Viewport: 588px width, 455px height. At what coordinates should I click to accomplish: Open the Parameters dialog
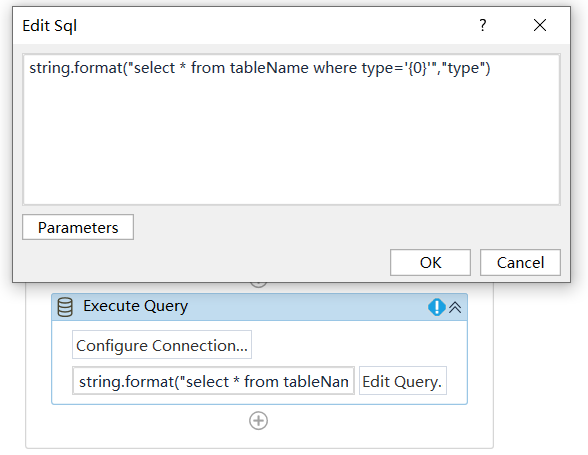(78, 227)
